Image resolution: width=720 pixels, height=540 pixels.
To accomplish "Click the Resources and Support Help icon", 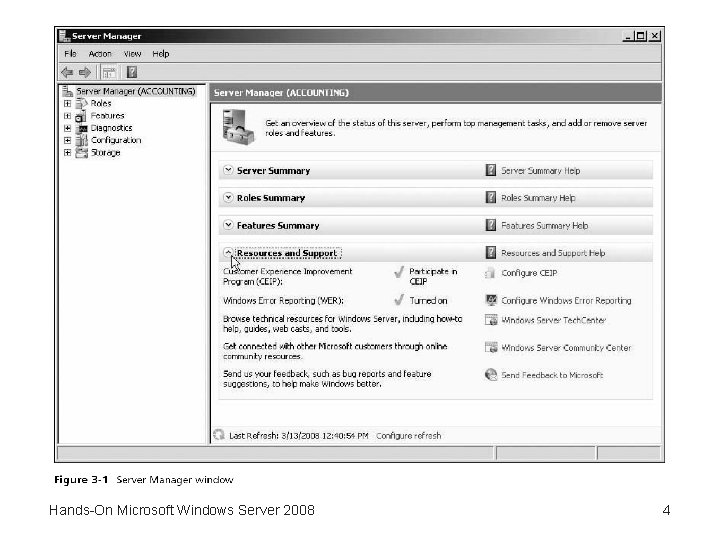I will coord(490,253).
